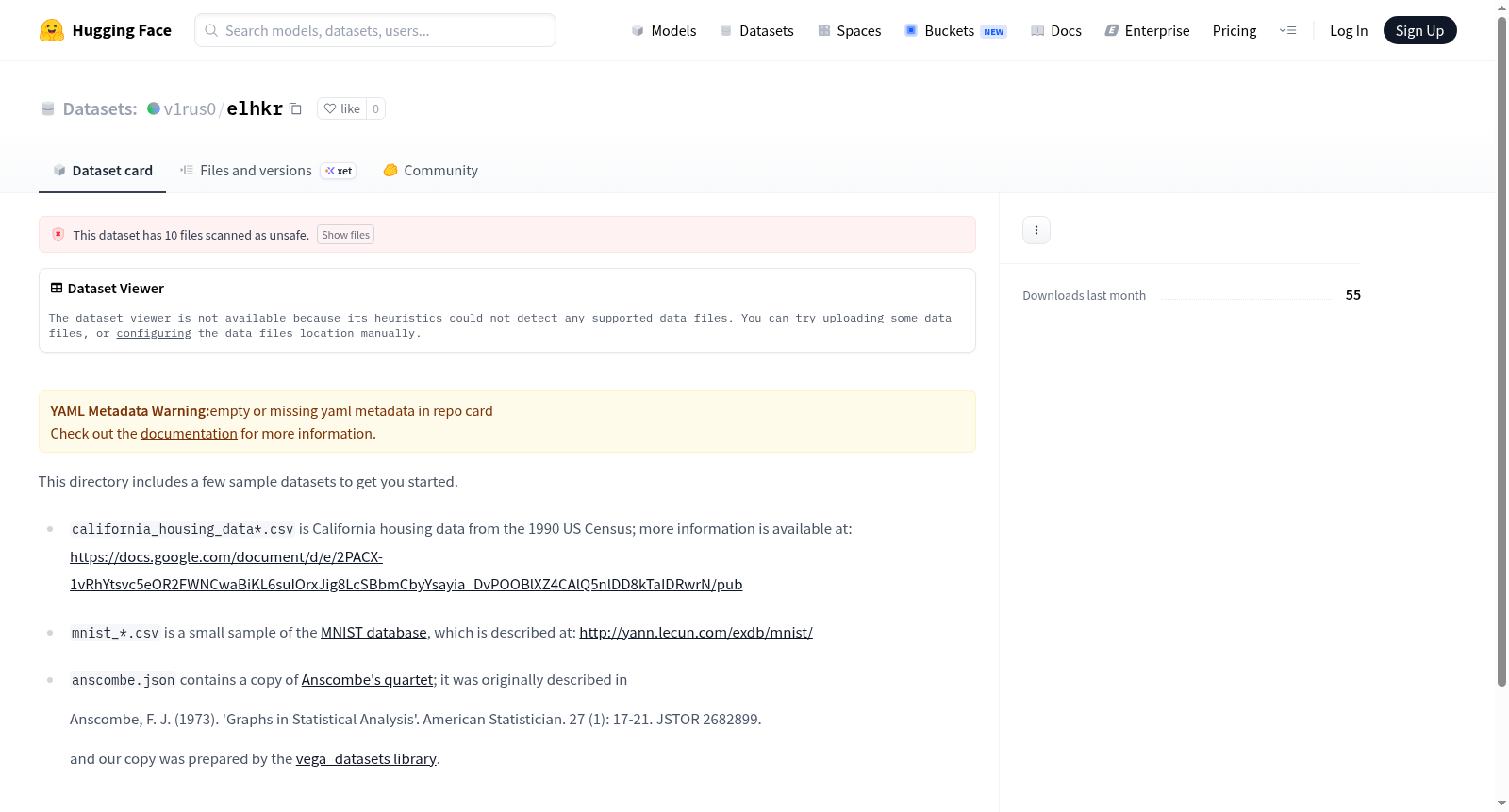Click the Dataset Viewer table icon
The image size is (1509, 812).
pyautogui.click(x=57, y=289)
